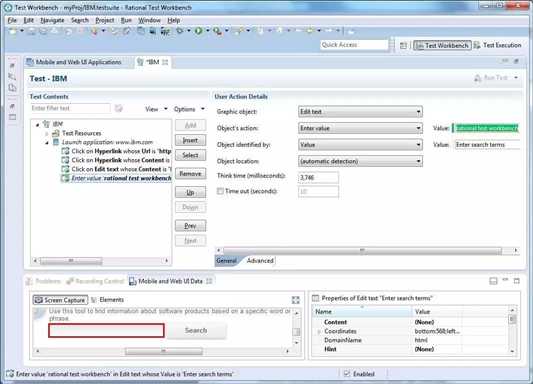The width and height of the screenshot is (533, 384).
Task: Open the Project menu
Action: pos(105,20)
